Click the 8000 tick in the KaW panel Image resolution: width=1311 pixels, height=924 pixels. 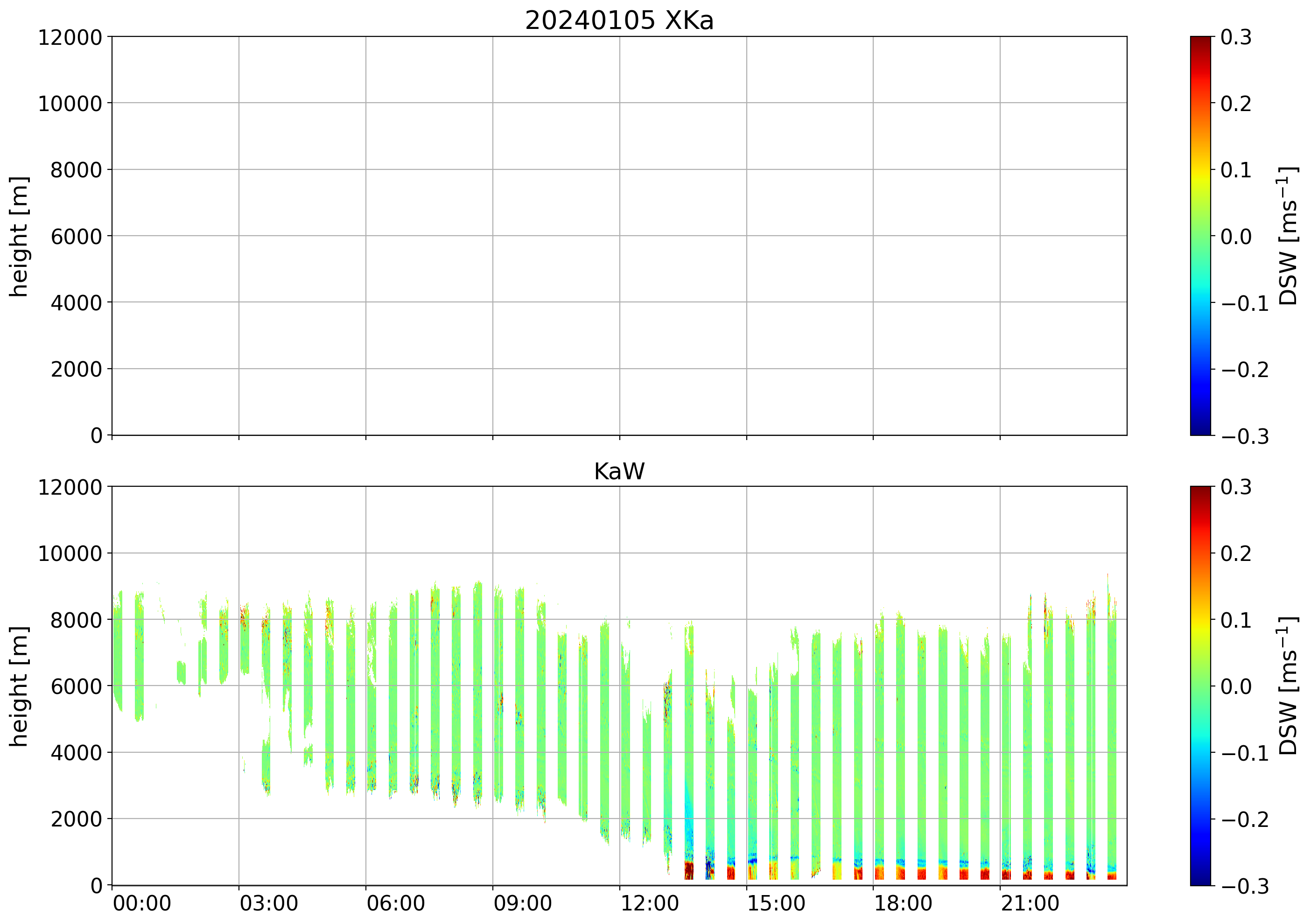[x=76, y=620]
